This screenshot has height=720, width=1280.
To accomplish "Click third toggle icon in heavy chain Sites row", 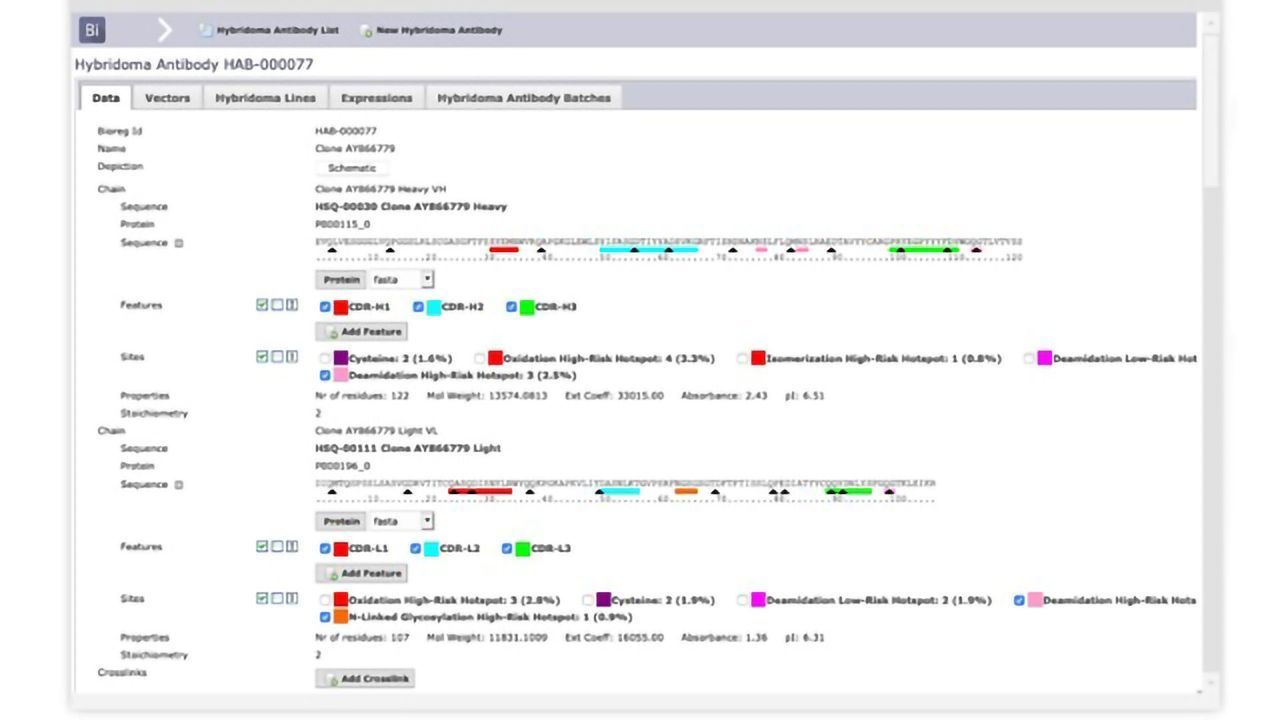I will click(292, 356).
